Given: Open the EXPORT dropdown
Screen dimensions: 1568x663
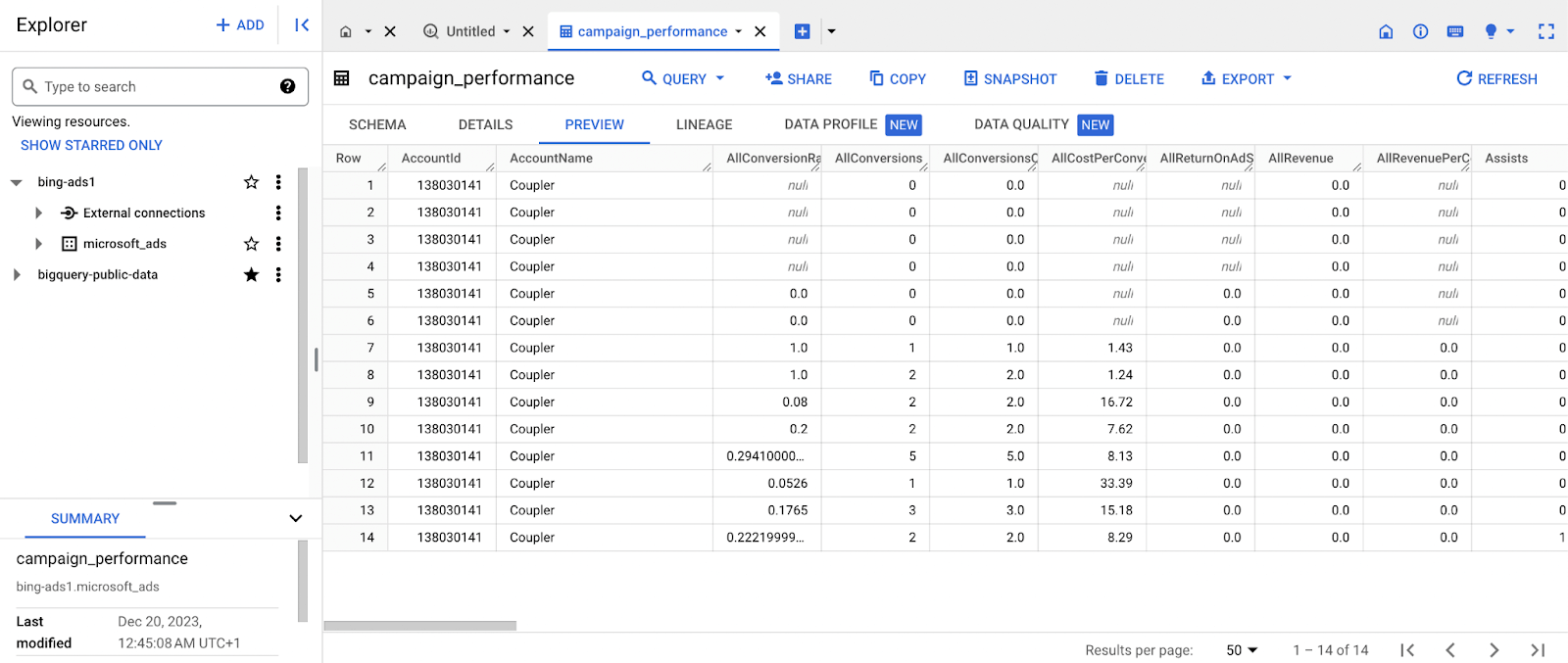Looking at the screenshot, I should click(x=1247, y=78).
